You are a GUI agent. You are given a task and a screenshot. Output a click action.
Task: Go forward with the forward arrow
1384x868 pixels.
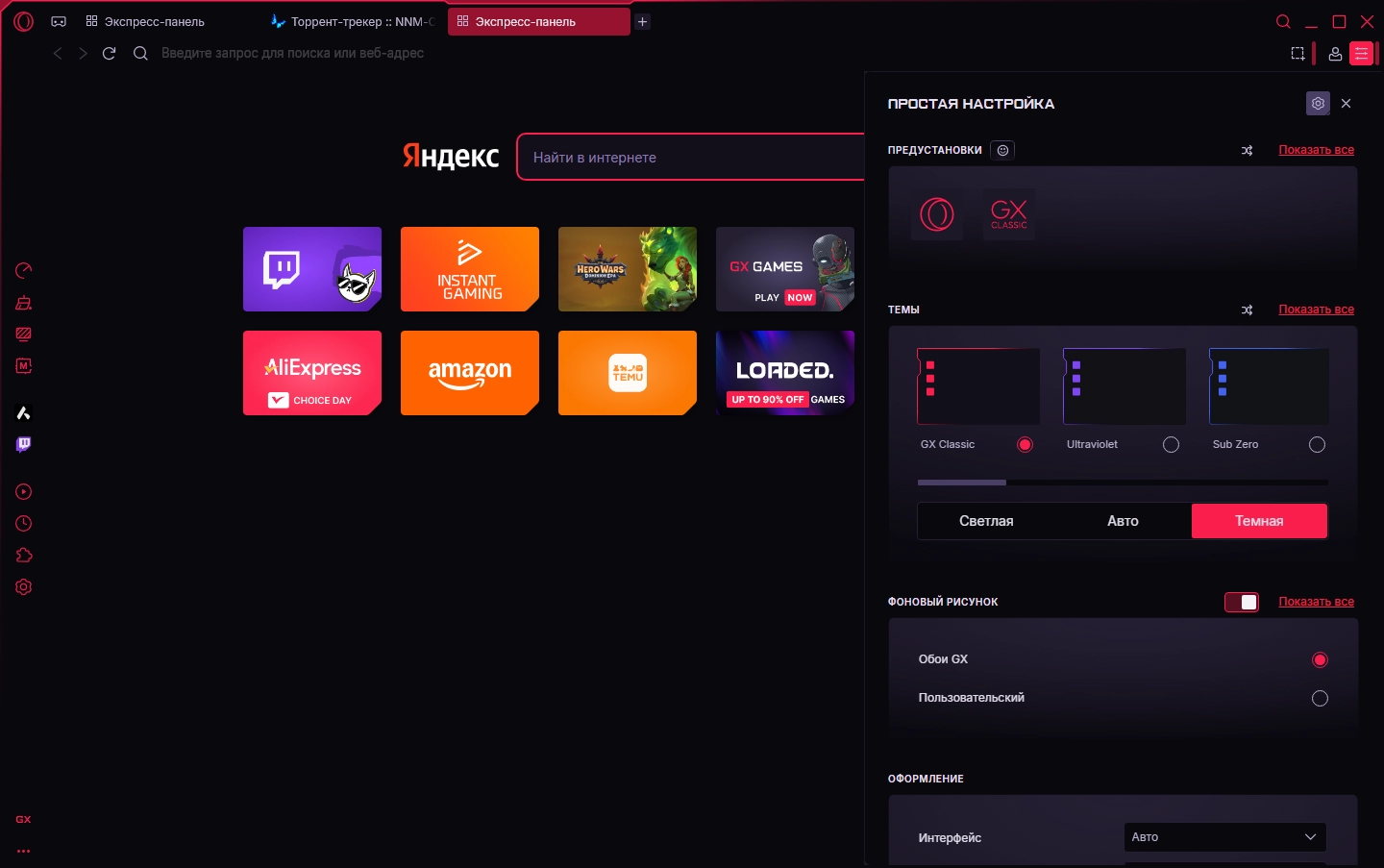pyautogui.click(x=84, y=53)
